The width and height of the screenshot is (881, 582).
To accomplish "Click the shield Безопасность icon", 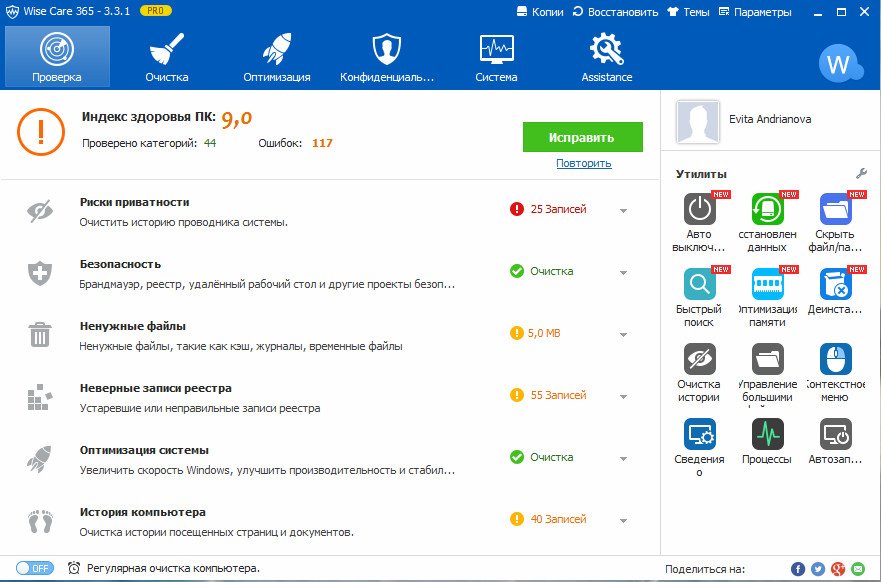I will [x=40, y=273].
